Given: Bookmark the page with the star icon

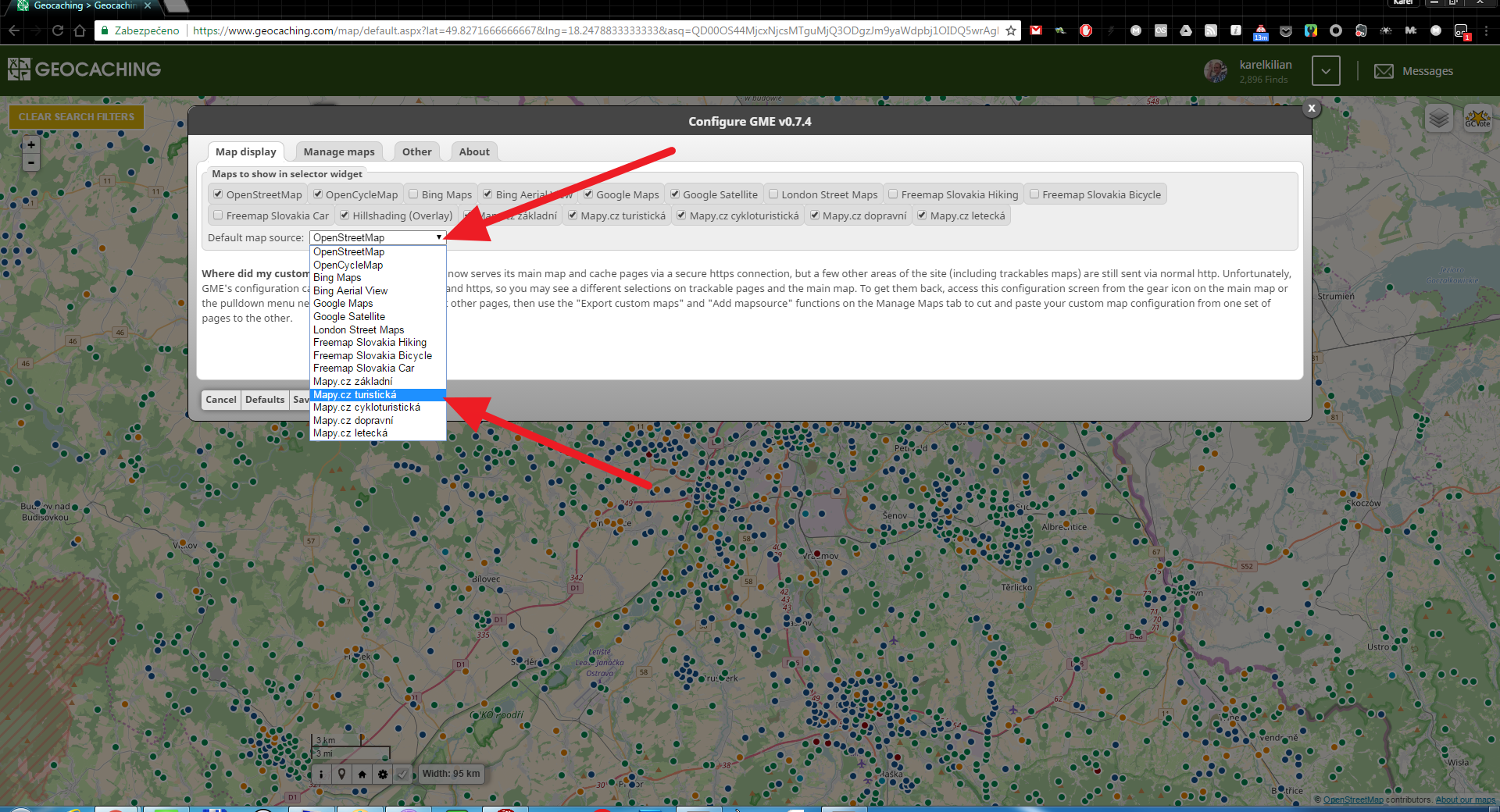Looking at the screenshot, I should [x=1011, y=30].
